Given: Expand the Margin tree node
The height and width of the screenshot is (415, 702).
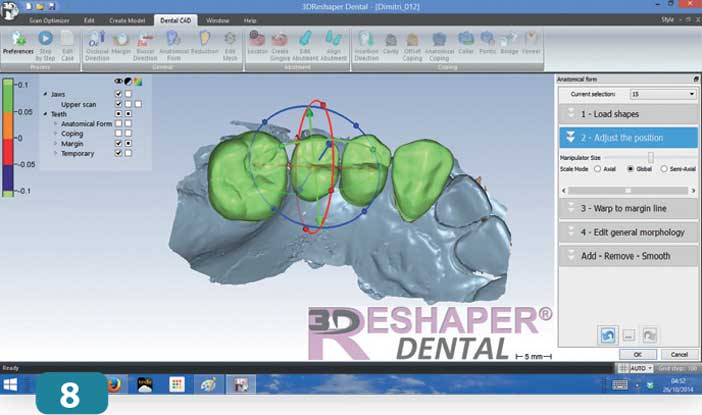Looking at the screenshot, I should pos(56,143).
